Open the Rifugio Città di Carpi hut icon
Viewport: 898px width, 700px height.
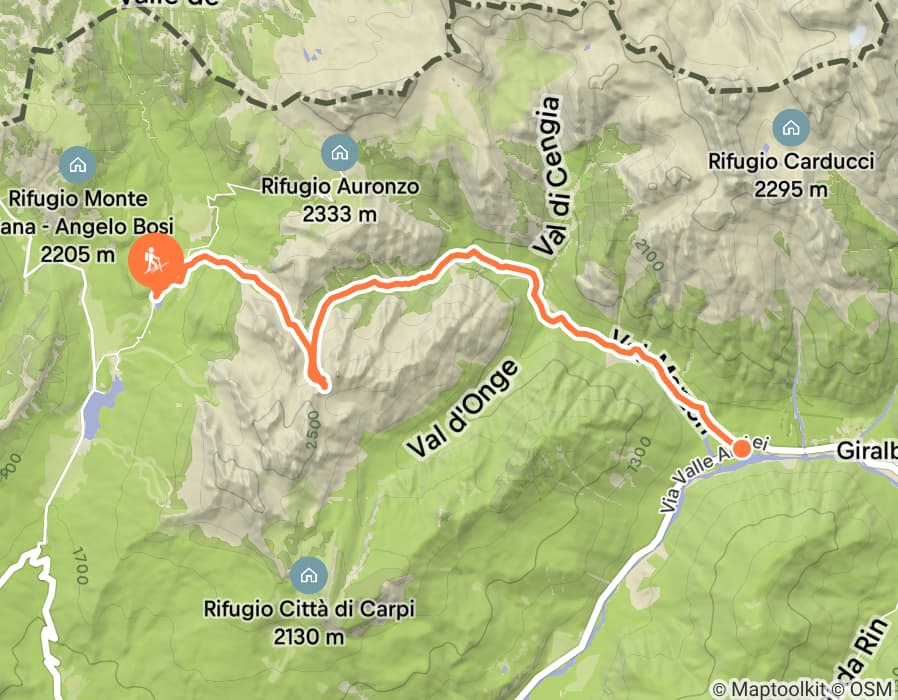pos(309,574)
